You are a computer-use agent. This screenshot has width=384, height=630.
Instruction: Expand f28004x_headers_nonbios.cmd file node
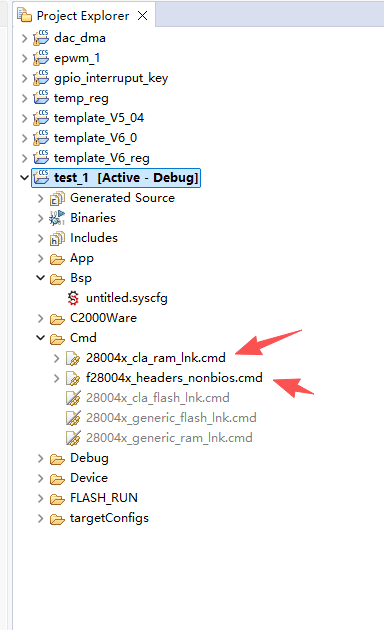pos(56,378)
